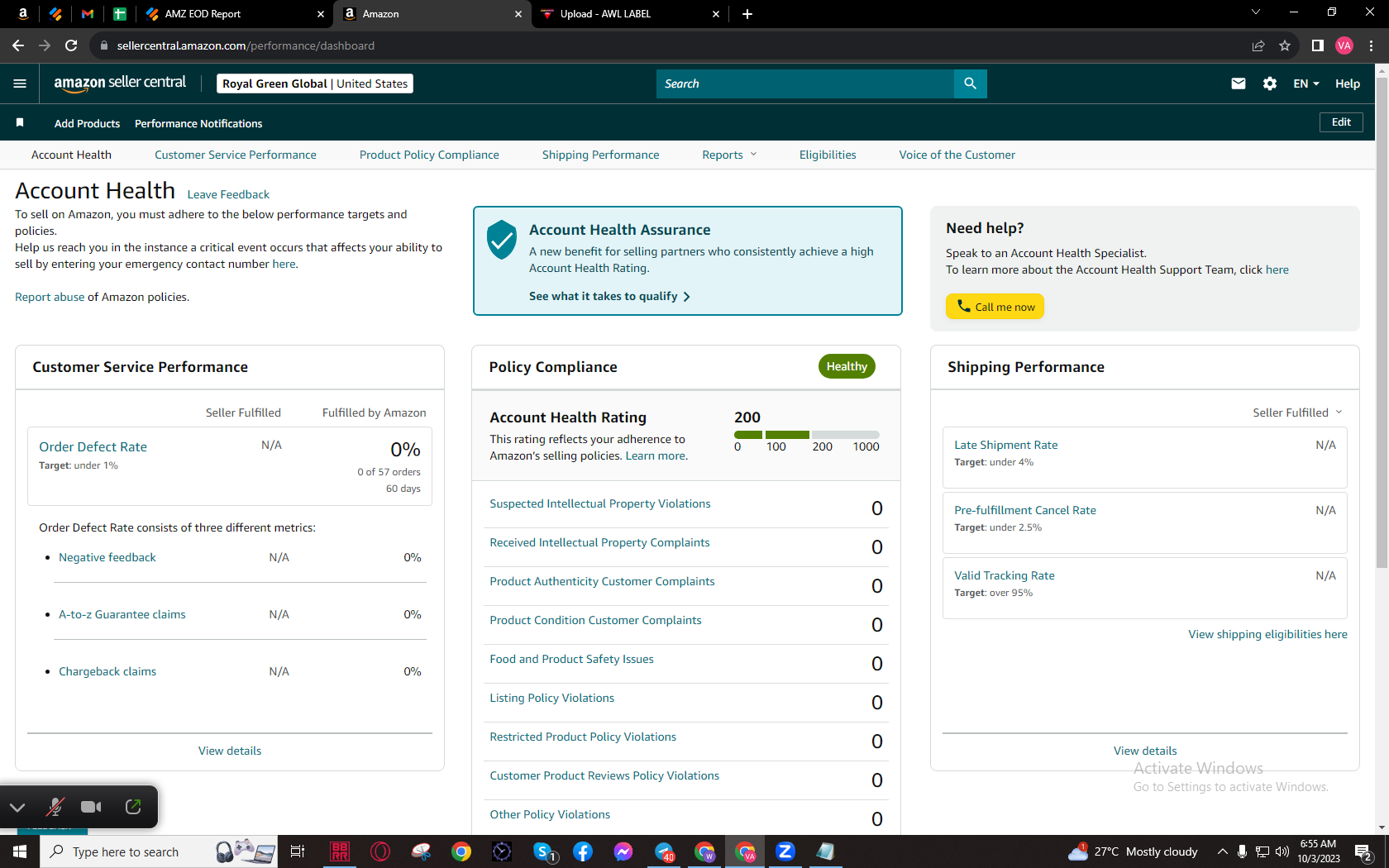Open the Order Defect Rate link

coord(93,446)
